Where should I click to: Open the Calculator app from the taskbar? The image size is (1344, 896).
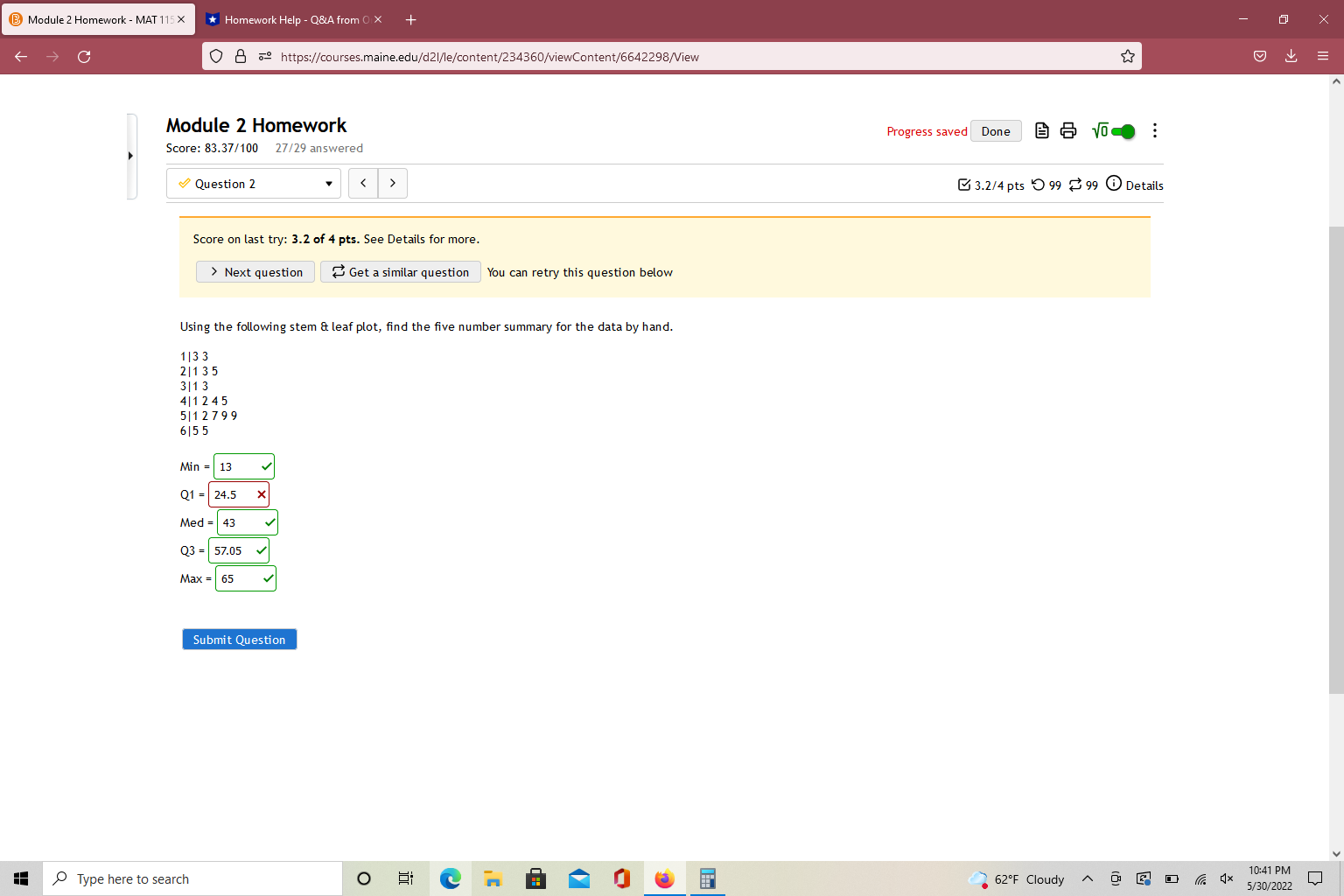tap(707, 878)
